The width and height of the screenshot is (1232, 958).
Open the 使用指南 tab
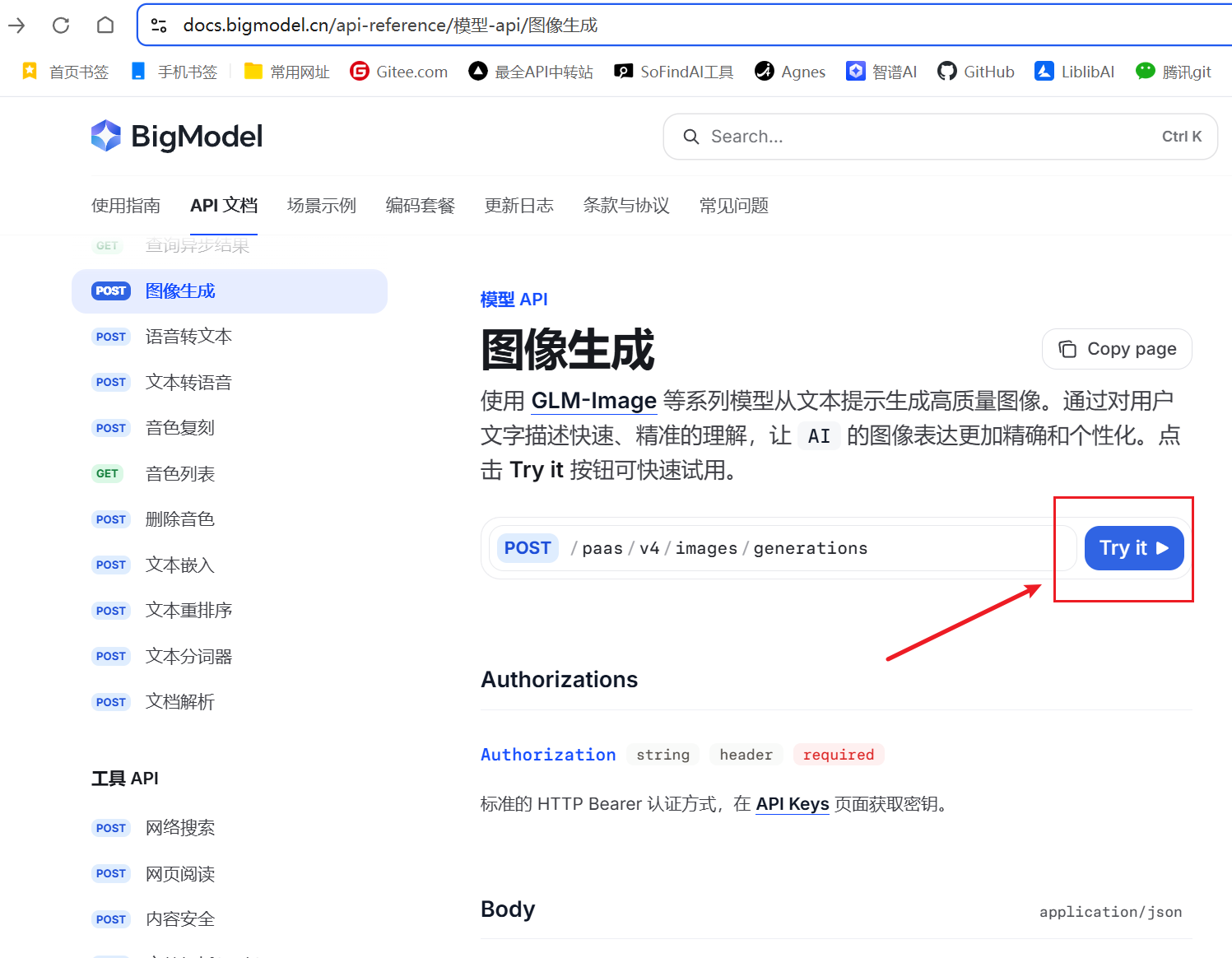(x=126, y=206)
